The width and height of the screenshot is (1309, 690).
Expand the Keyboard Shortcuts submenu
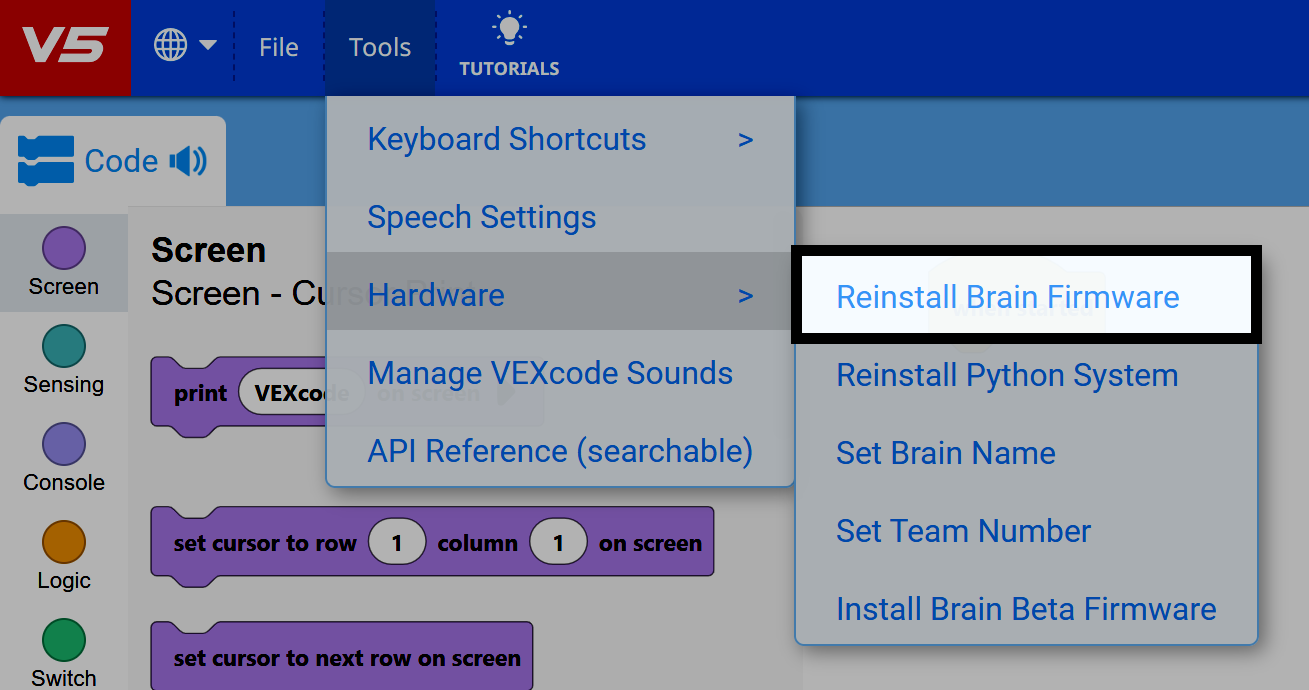click(x=745, y=140)
